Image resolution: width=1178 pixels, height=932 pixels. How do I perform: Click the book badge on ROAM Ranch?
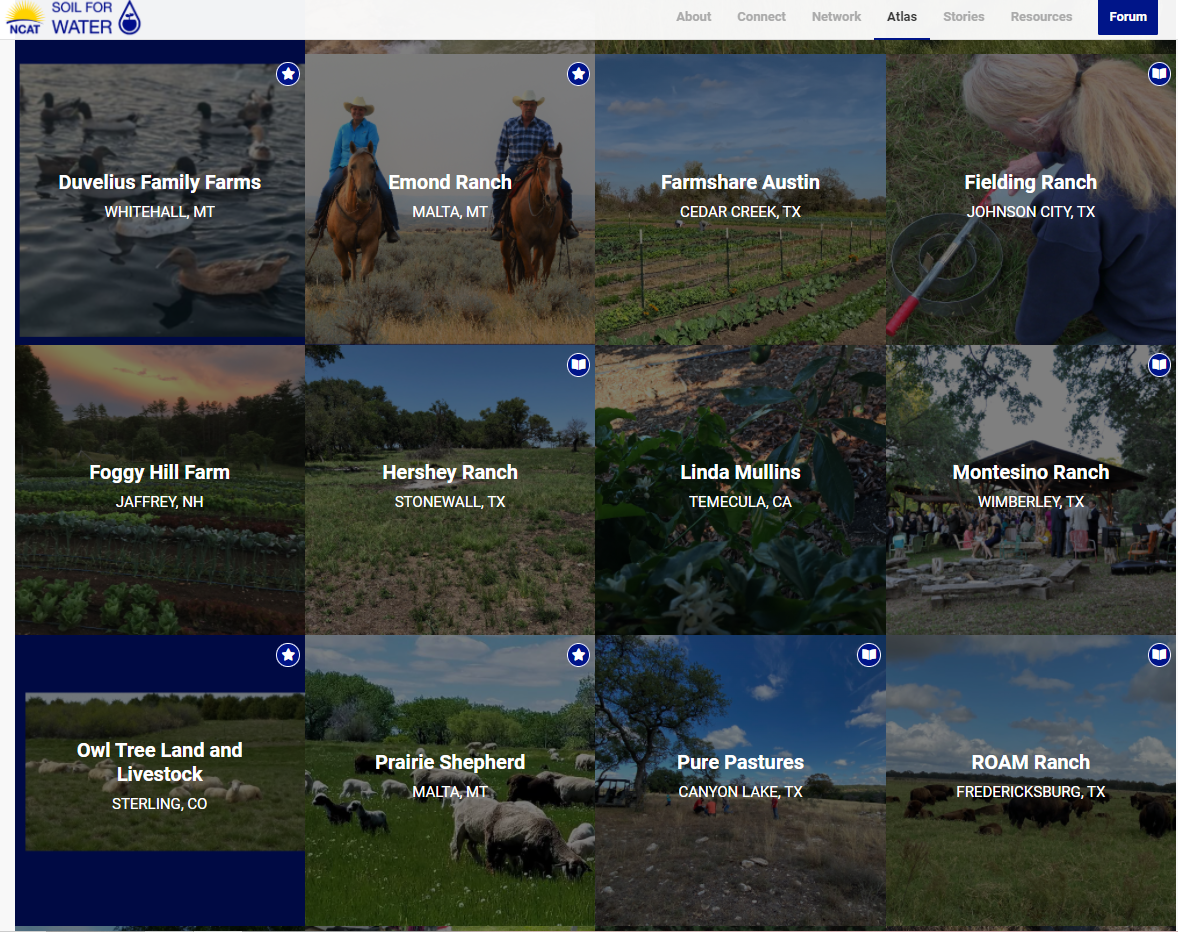[1159, 655]
